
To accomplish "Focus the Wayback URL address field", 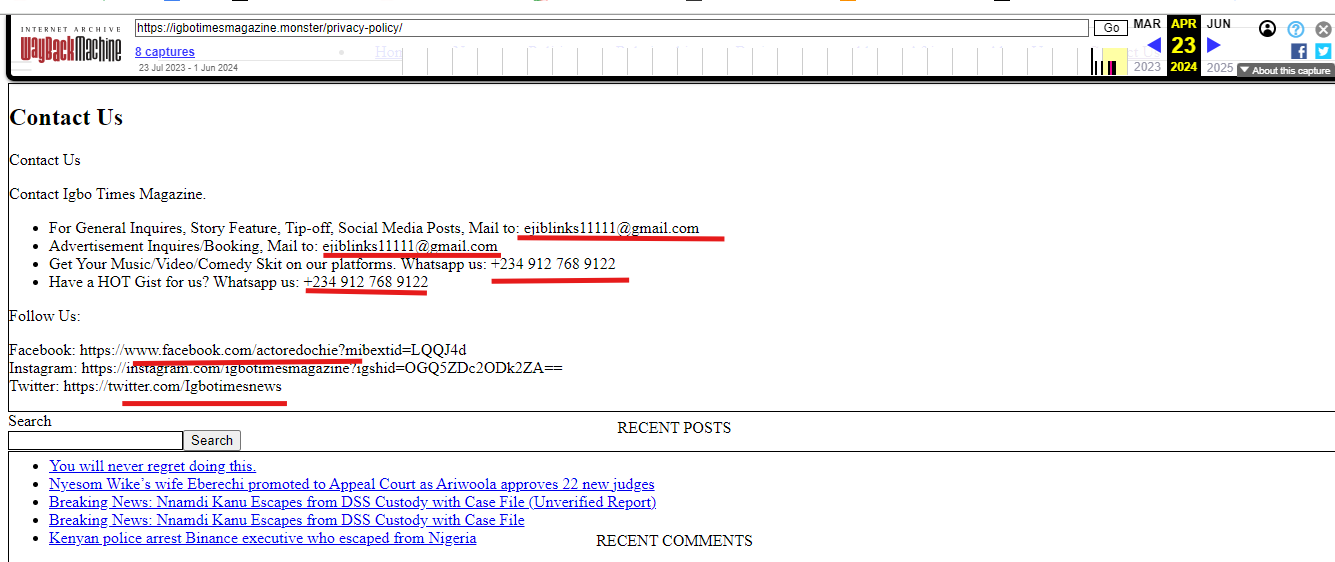I will [x=611, y=28].
